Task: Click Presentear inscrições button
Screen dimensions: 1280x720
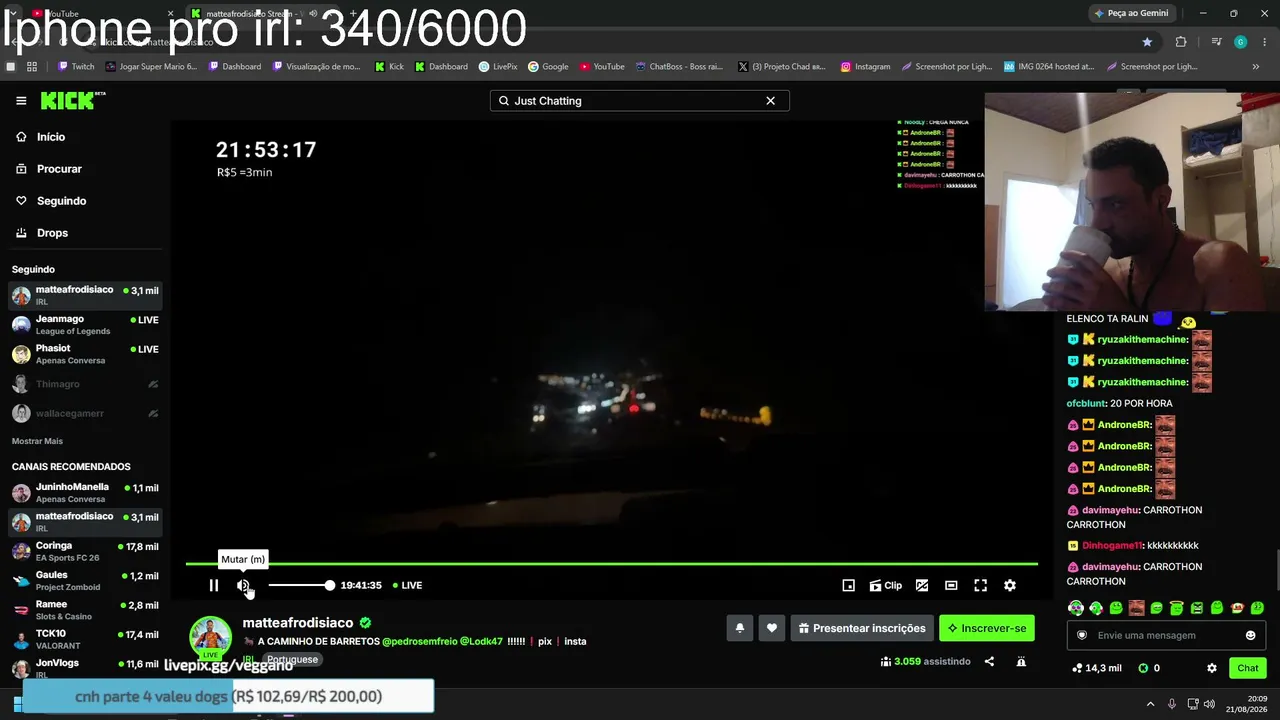Action: point(862,628)
